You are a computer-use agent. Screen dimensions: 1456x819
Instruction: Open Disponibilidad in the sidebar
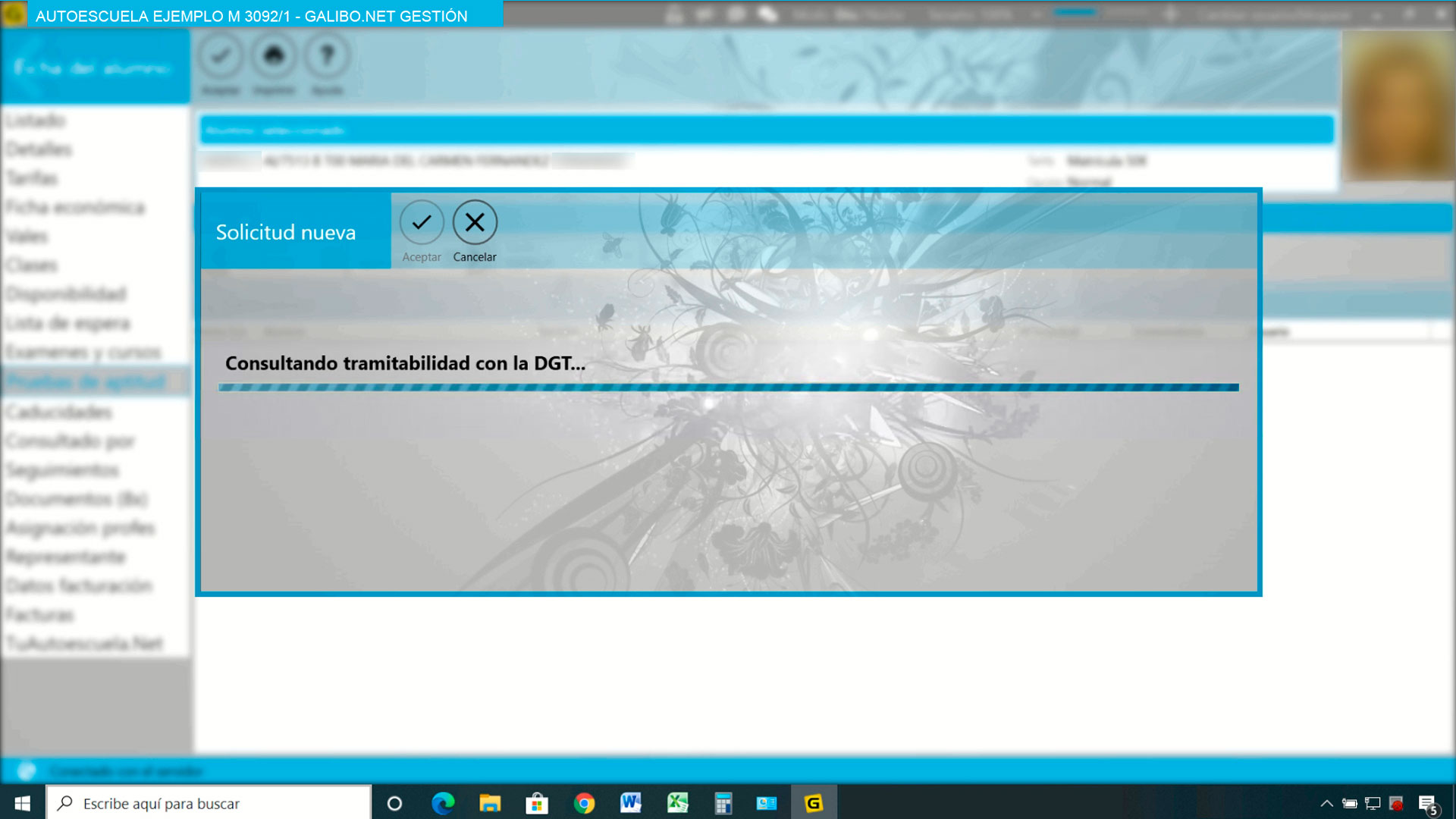[x=66, y=293]
